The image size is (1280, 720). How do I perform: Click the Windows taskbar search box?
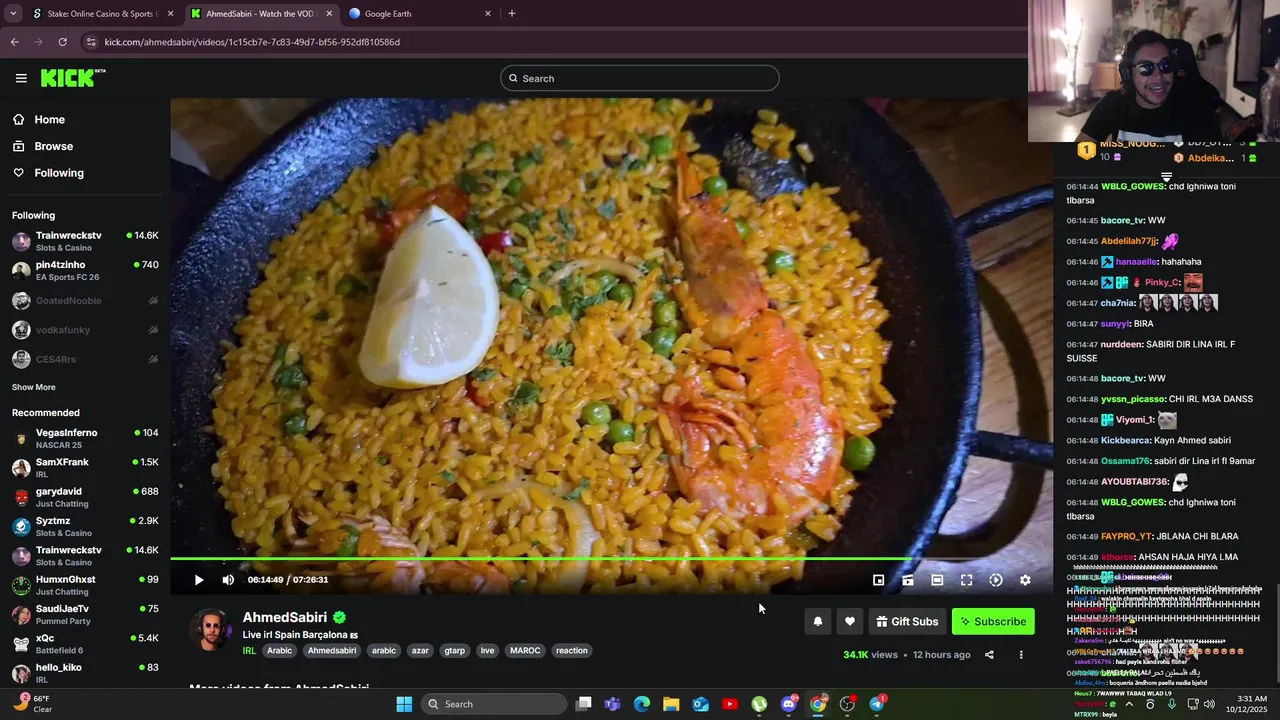[494, 704]
